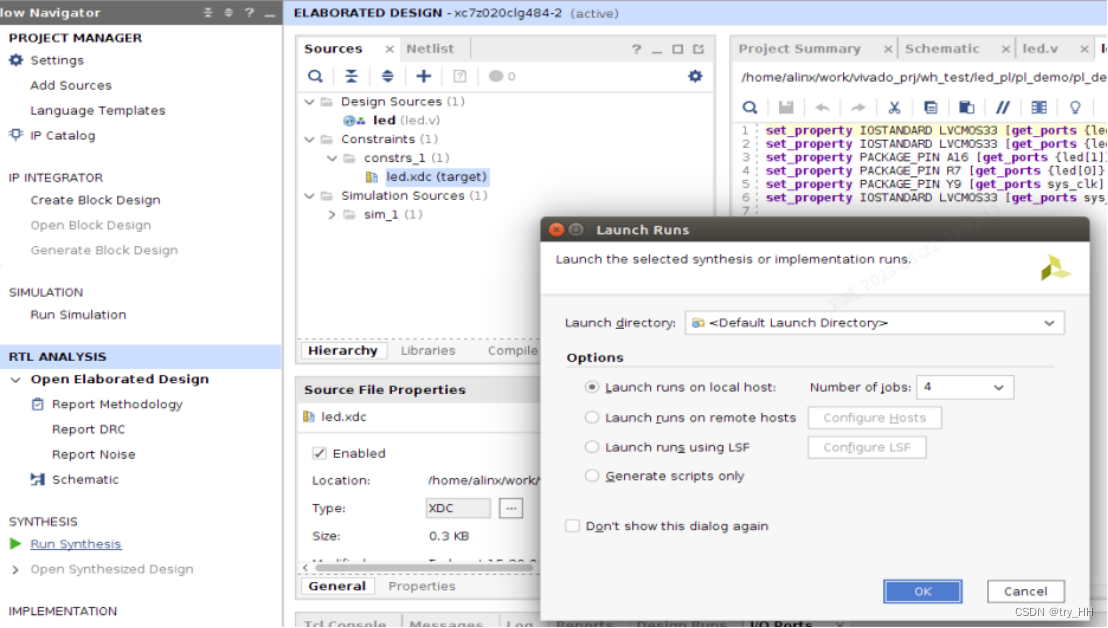Select Launch runs on remote hosts
Screen dimensions: 1108x628
(591, 417)
